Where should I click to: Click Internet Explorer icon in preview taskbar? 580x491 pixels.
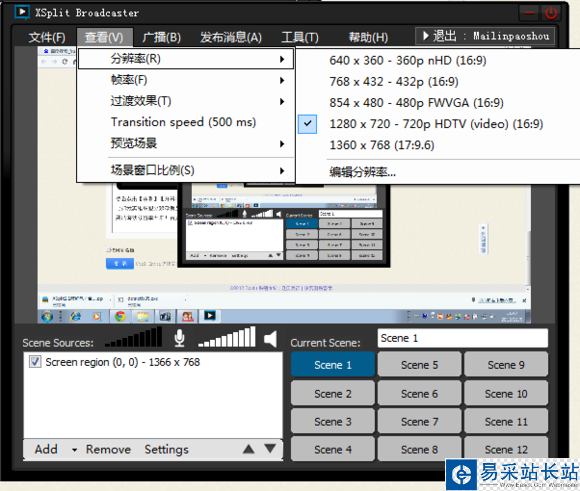point(75,316)
